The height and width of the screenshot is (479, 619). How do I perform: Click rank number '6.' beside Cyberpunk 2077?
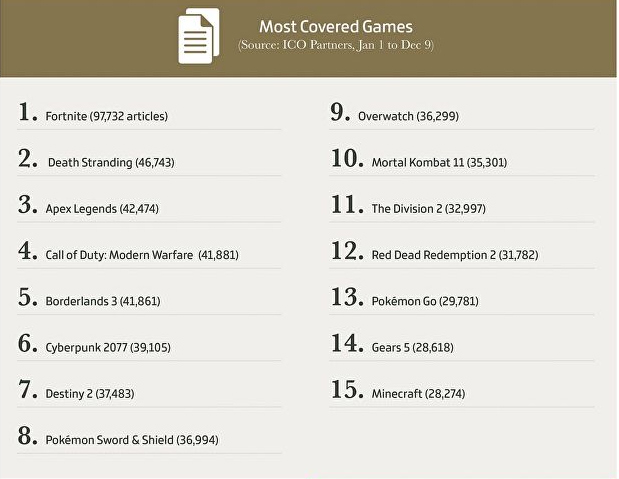point(28,343)
